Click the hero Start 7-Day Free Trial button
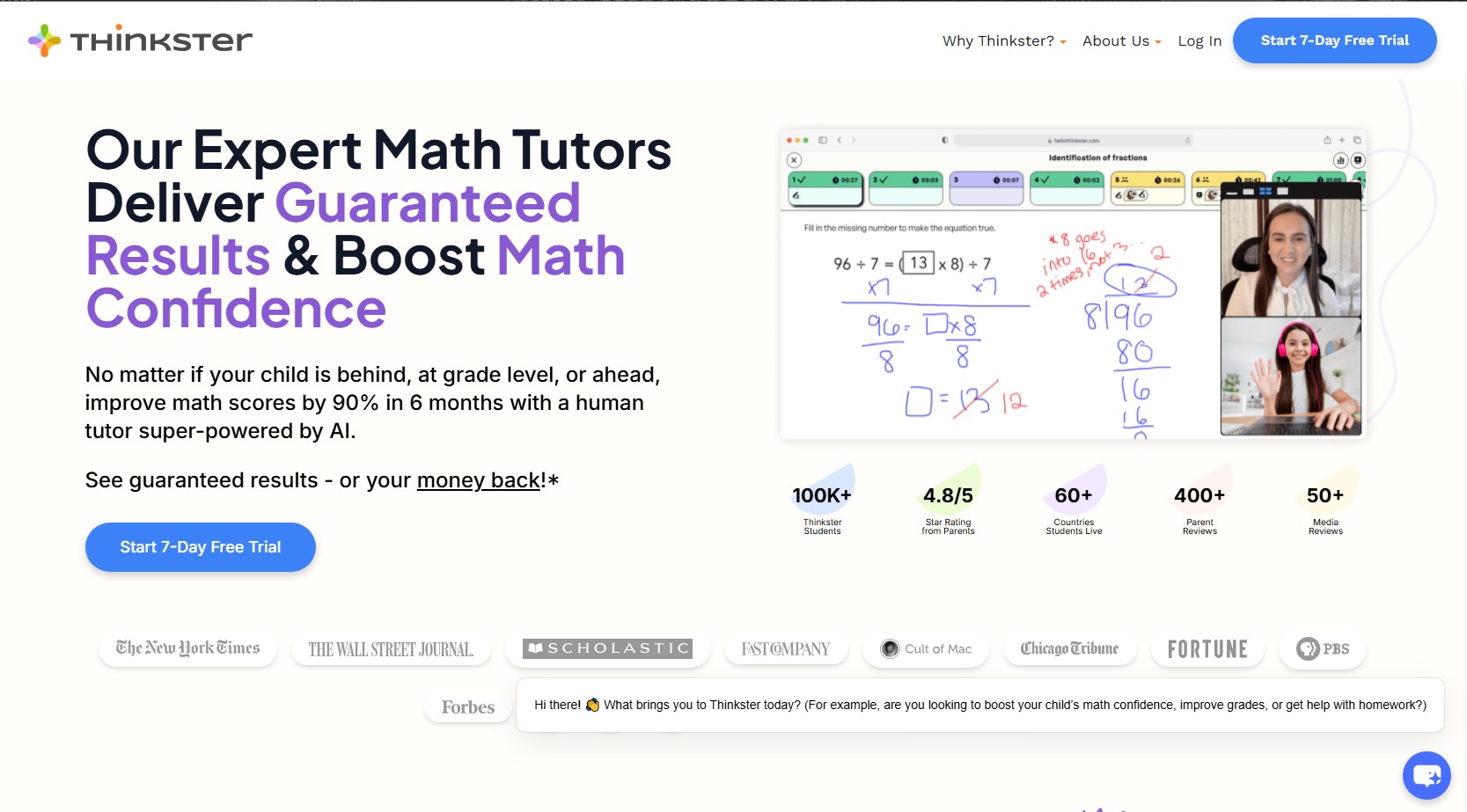 (x=201, y=547)
